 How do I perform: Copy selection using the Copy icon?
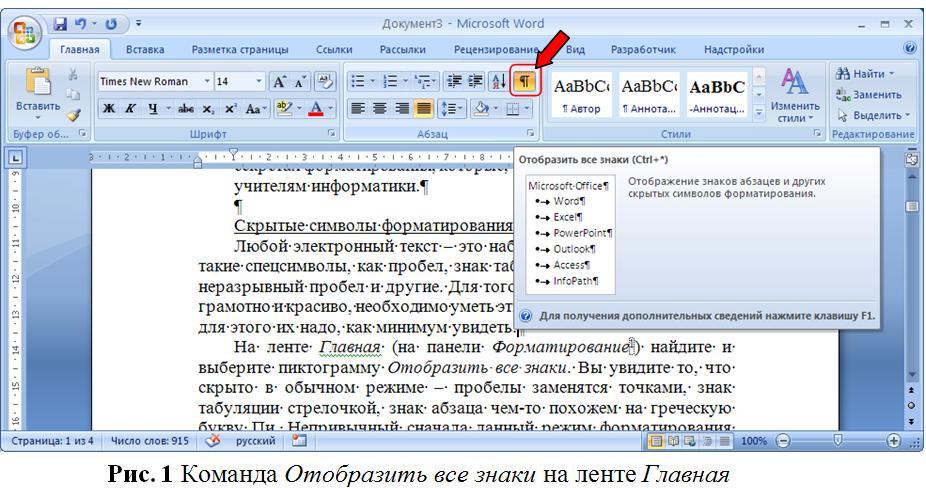click(73, 95)
